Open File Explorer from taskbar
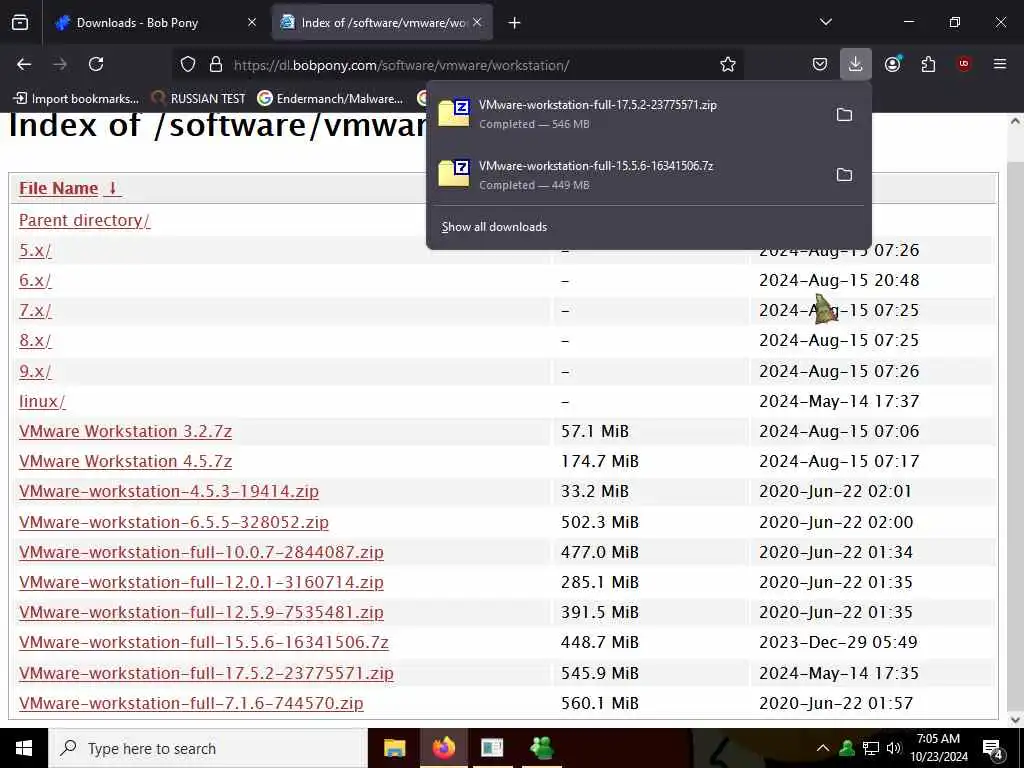This screenshot has width=1024, height=768. pyautogui.click(x=394, y=748)
